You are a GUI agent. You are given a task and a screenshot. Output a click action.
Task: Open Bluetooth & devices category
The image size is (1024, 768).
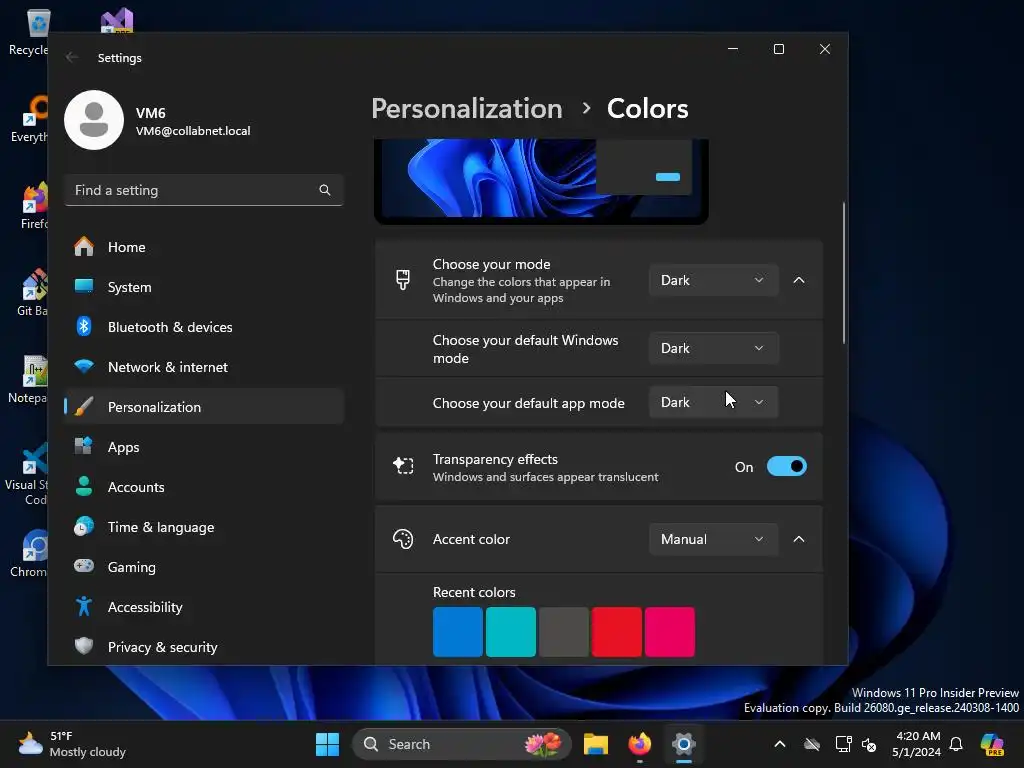coord(204,327)
